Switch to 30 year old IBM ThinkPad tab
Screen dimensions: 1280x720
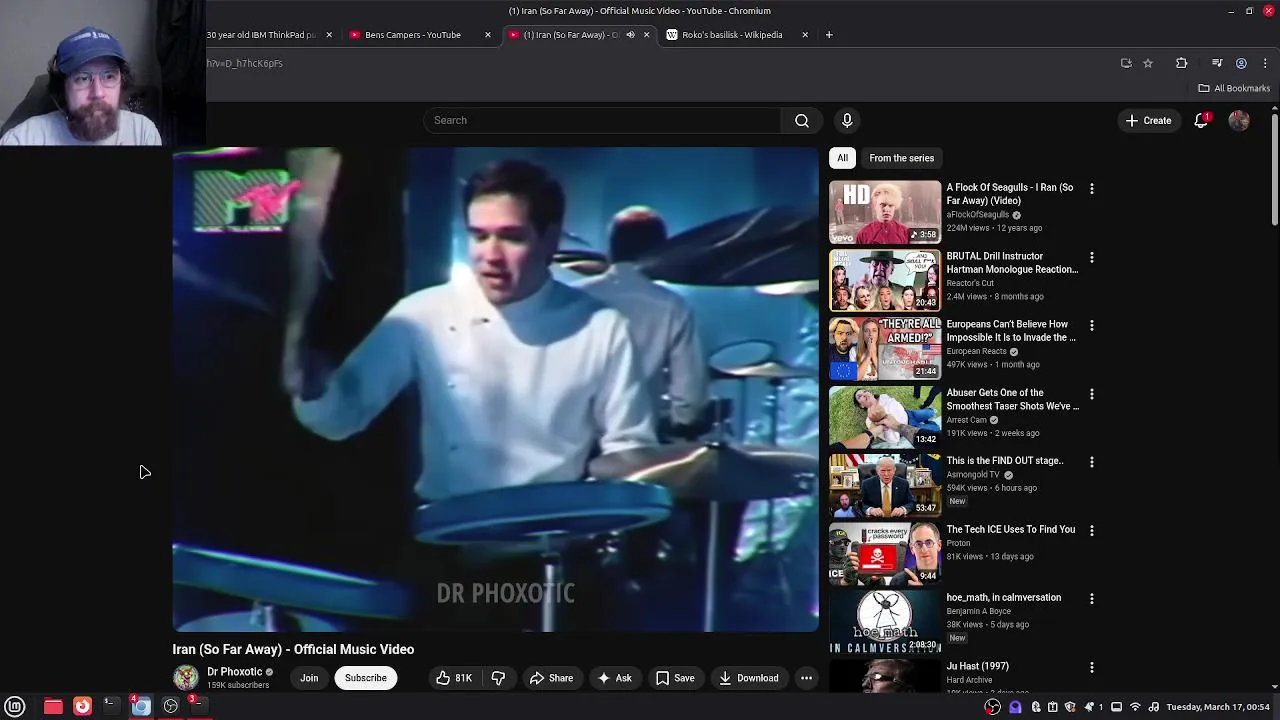click(261, 35)
